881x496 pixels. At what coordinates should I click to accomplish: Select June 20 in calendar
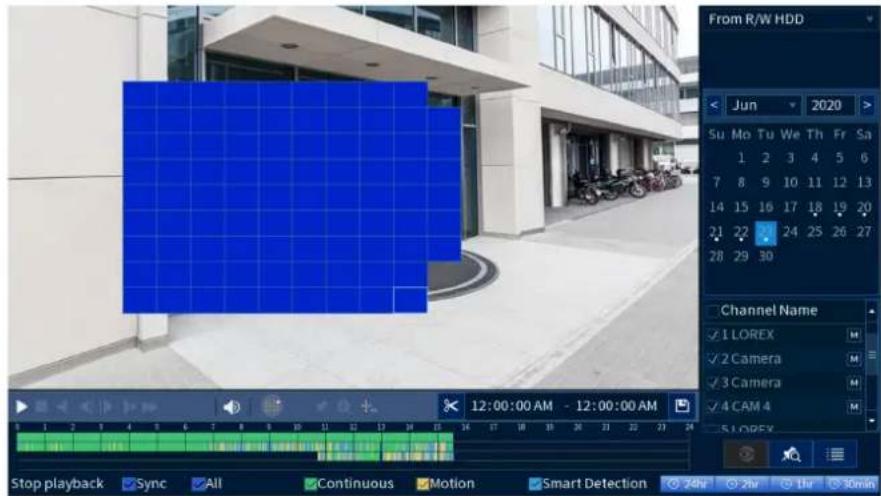tap(864, 207)
